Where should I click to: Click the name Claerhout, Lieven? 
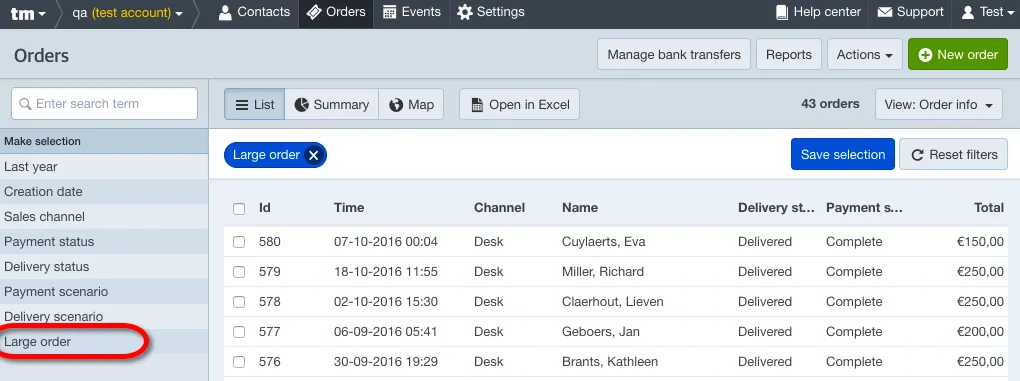612,302
